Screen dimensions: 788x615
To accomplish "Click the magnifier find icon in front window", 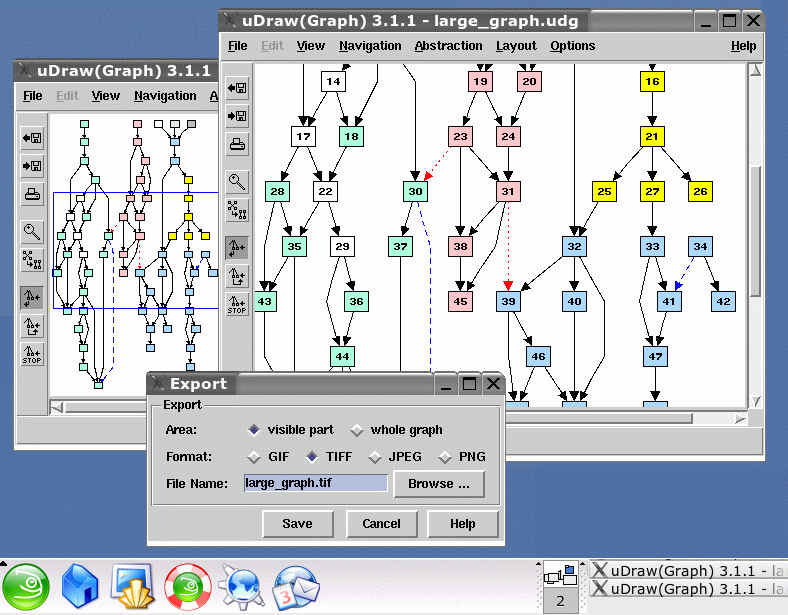I will tap(237, 182).
